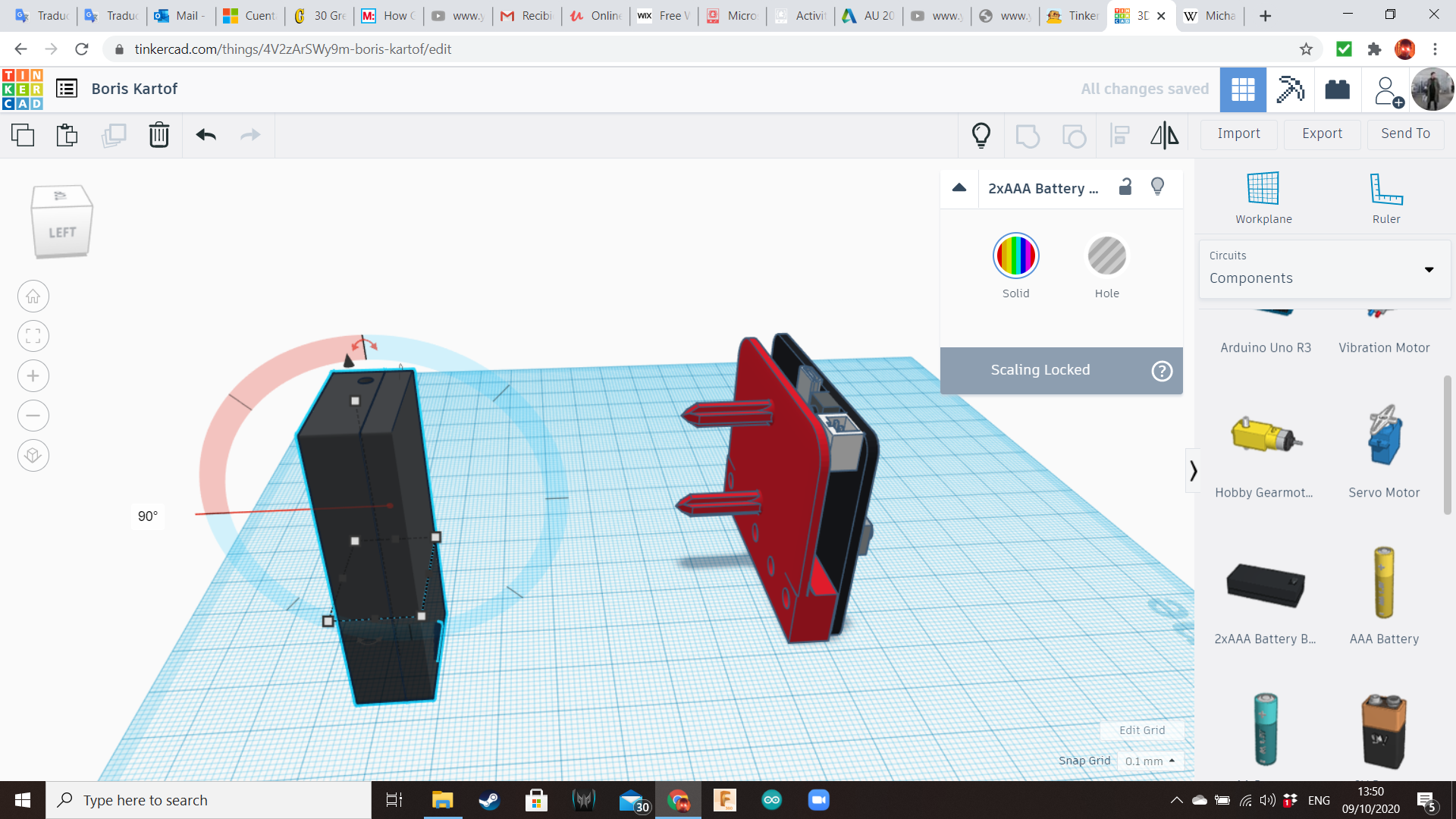Toggle the shape lock icon

[x=1125, y=187]
